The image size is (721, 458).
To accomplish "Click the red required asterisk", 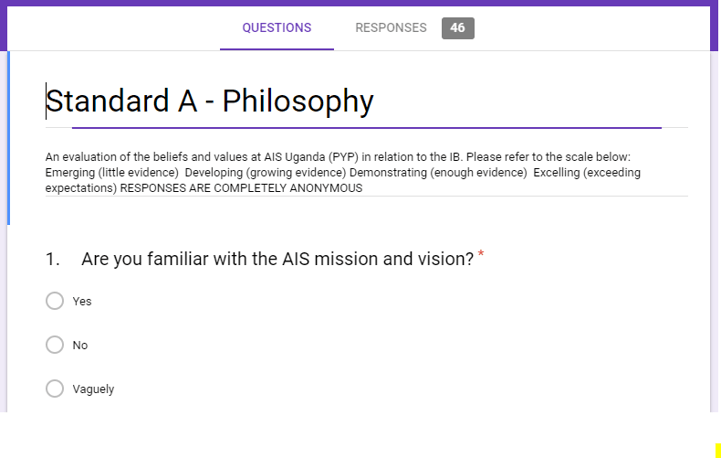I will 481,255.
